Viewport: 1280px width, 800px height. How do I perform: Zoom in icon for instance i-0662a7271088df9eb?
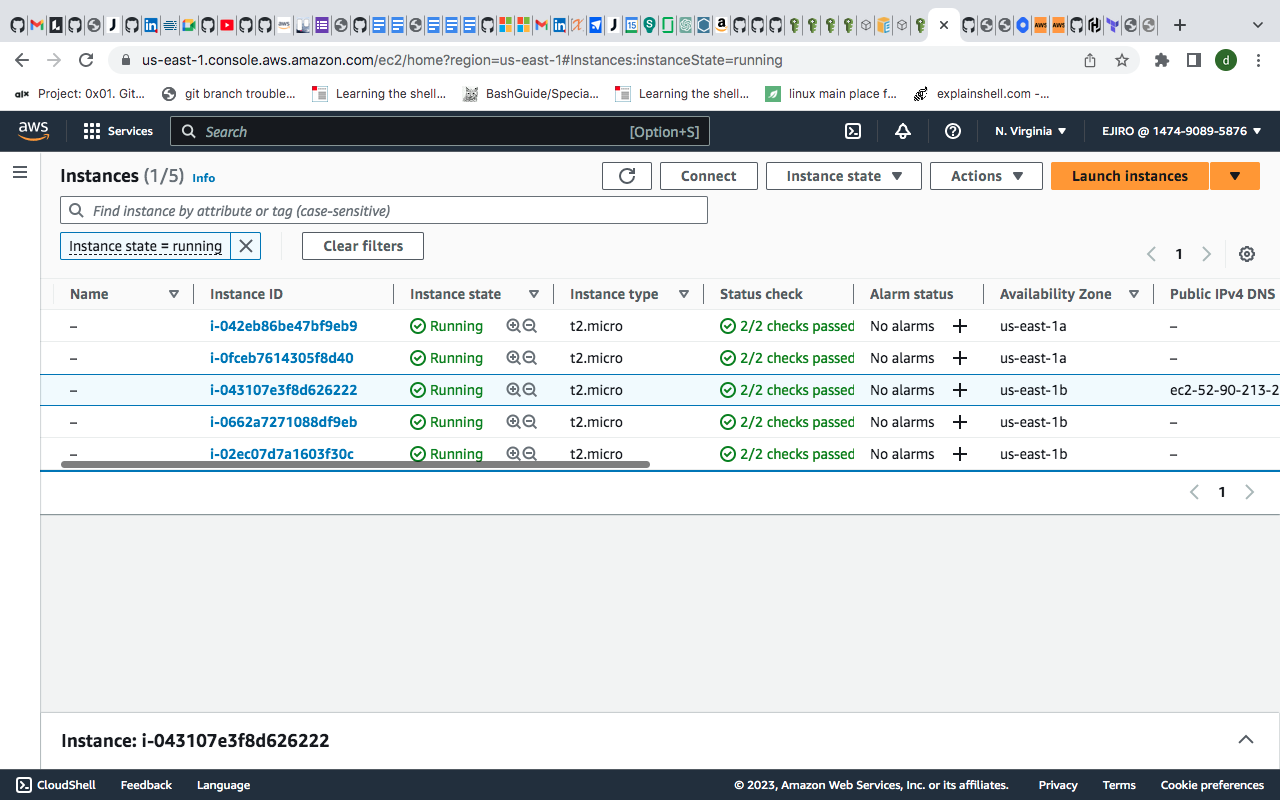point(514,422)
